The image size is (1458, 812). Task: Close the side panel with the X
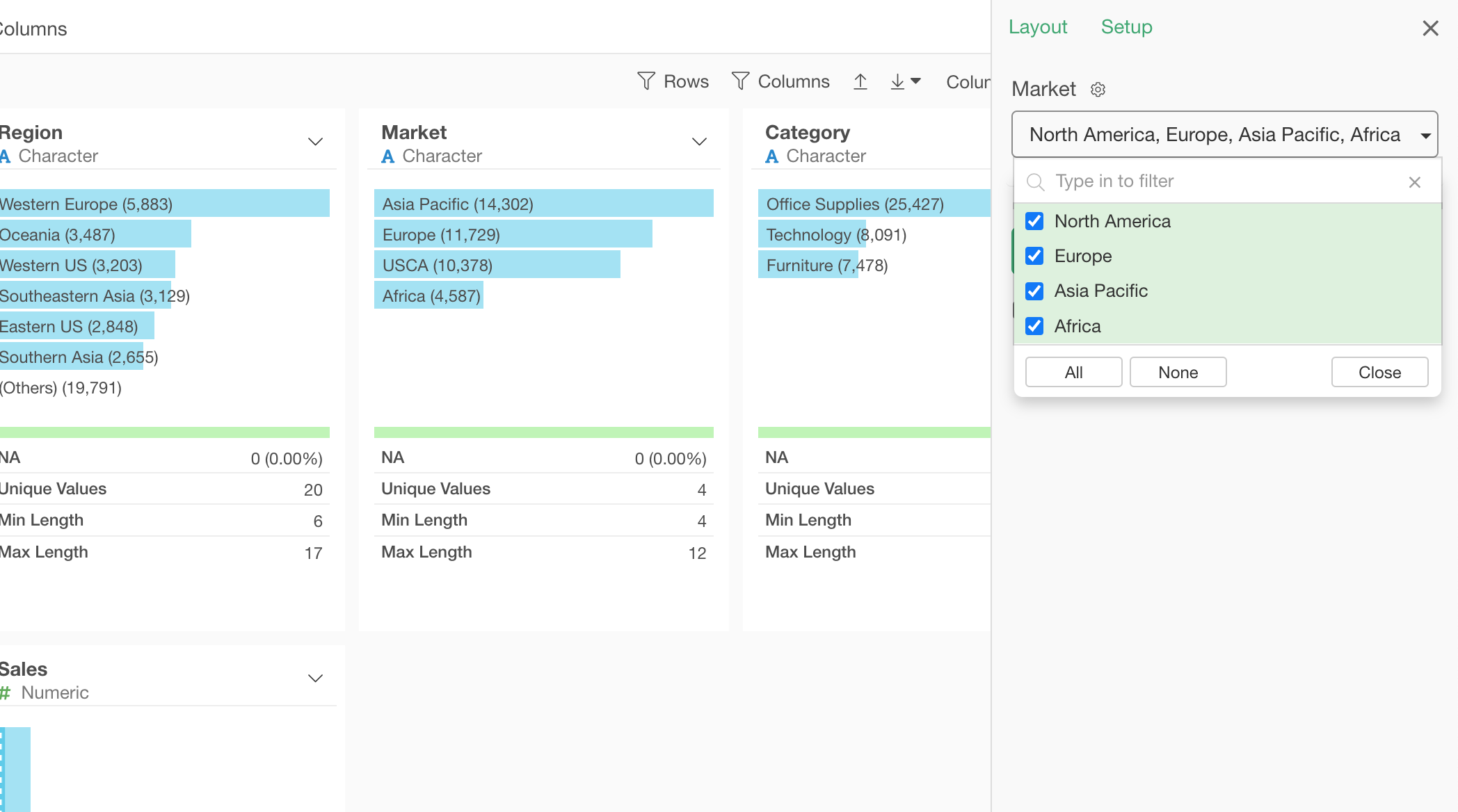tap(1430, 28)
